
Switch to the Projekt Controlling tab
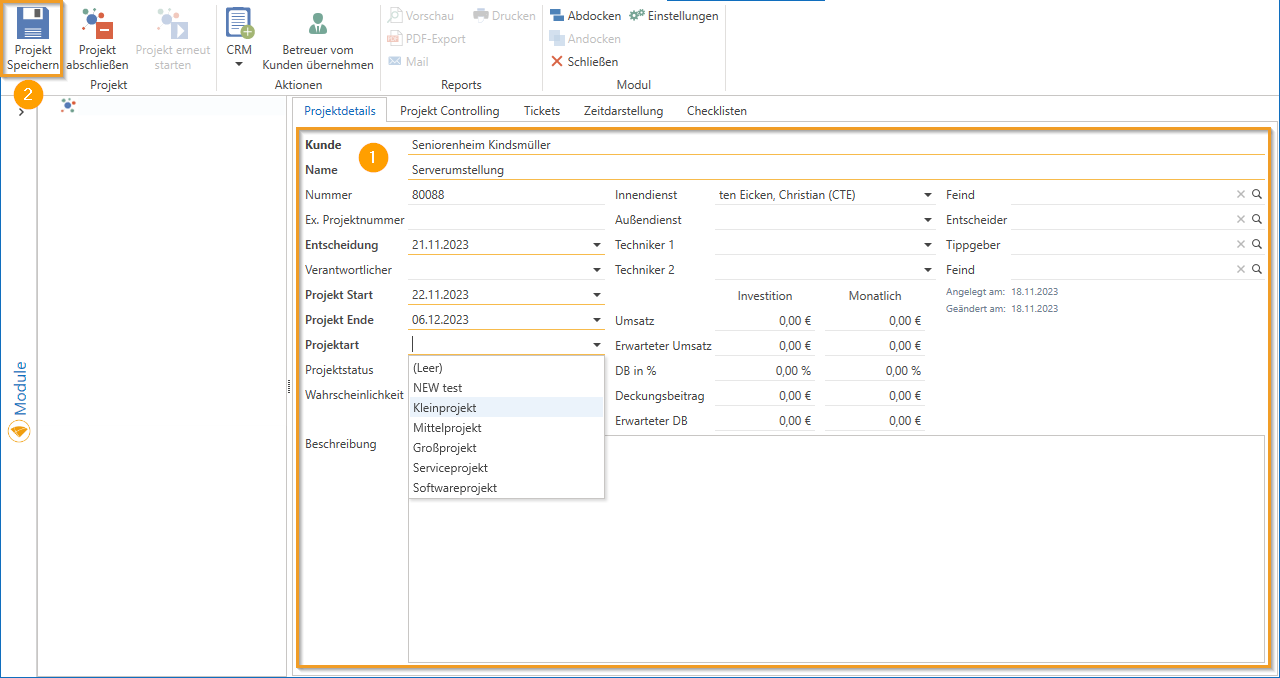click(x=449, y=111)
